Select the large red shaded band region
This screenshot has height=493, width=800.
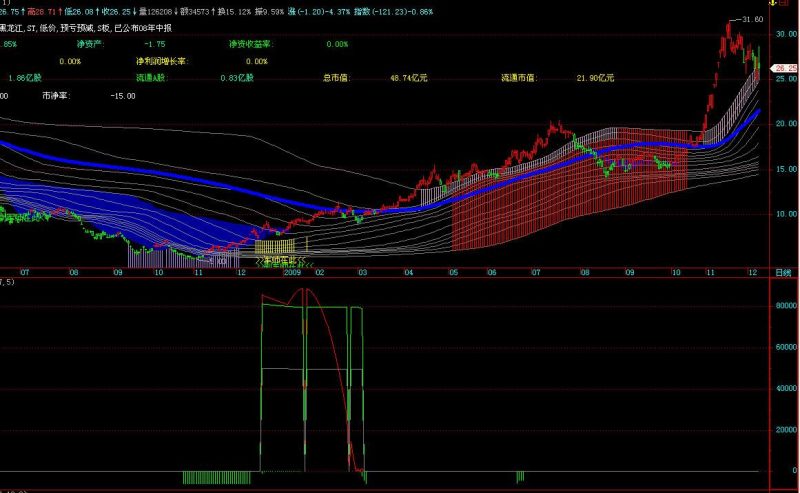point(570,189)
